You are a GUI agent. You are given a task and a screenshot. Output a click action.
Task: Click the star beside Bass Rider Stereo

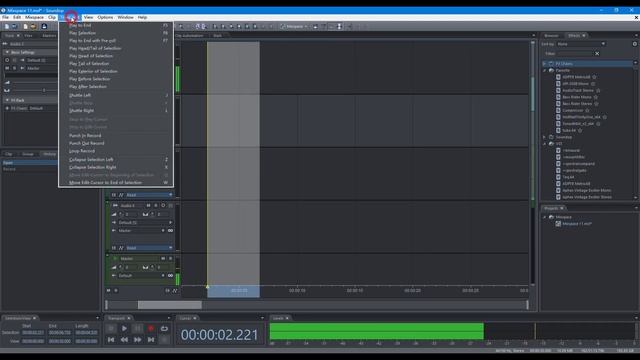tap(596, 104)
